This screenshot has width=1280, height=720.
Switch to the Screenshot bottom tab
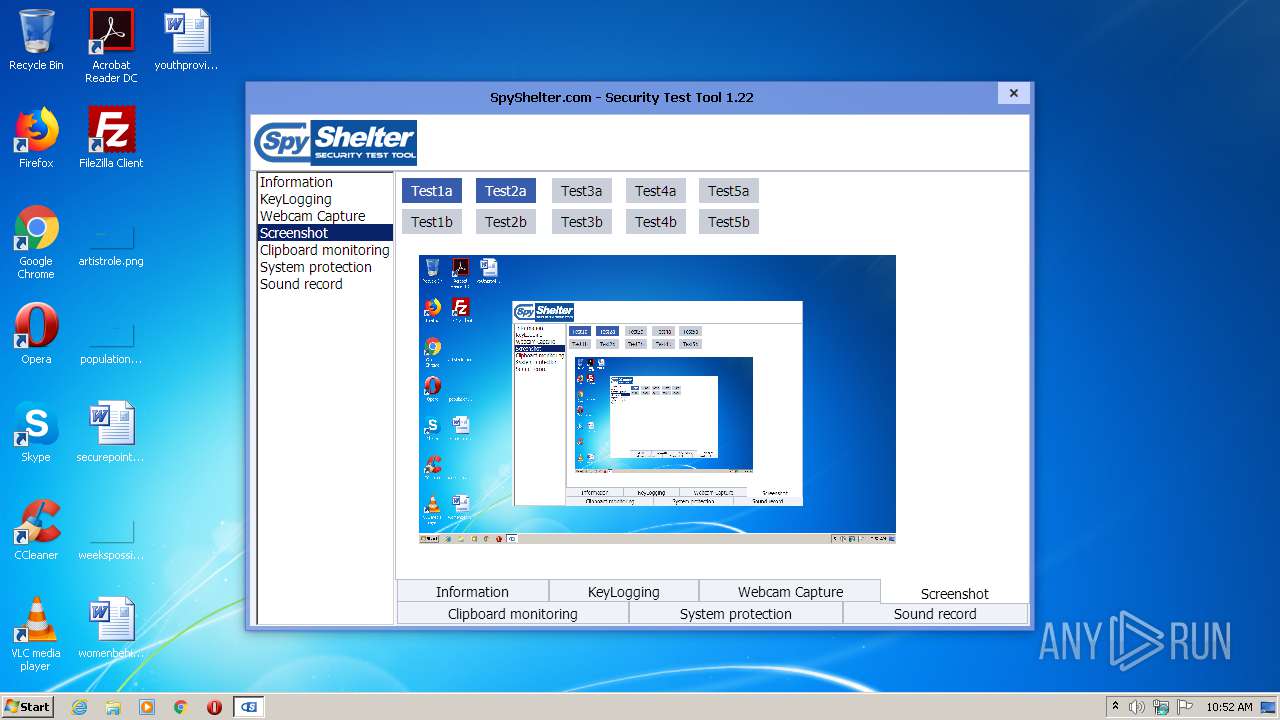pyautogui.click(x=955, y=593)
